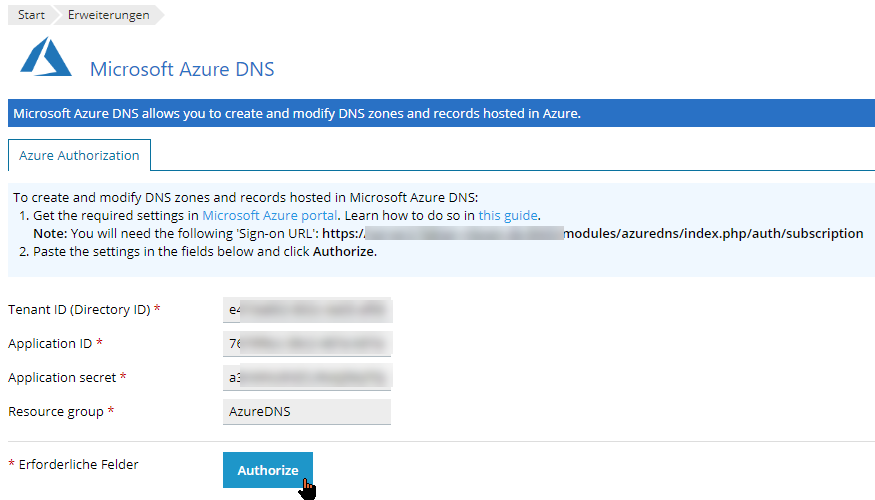Viewport: 875px width, 500px height.
Task: Click the Application ID input field
Action: (x=307, y=344)
